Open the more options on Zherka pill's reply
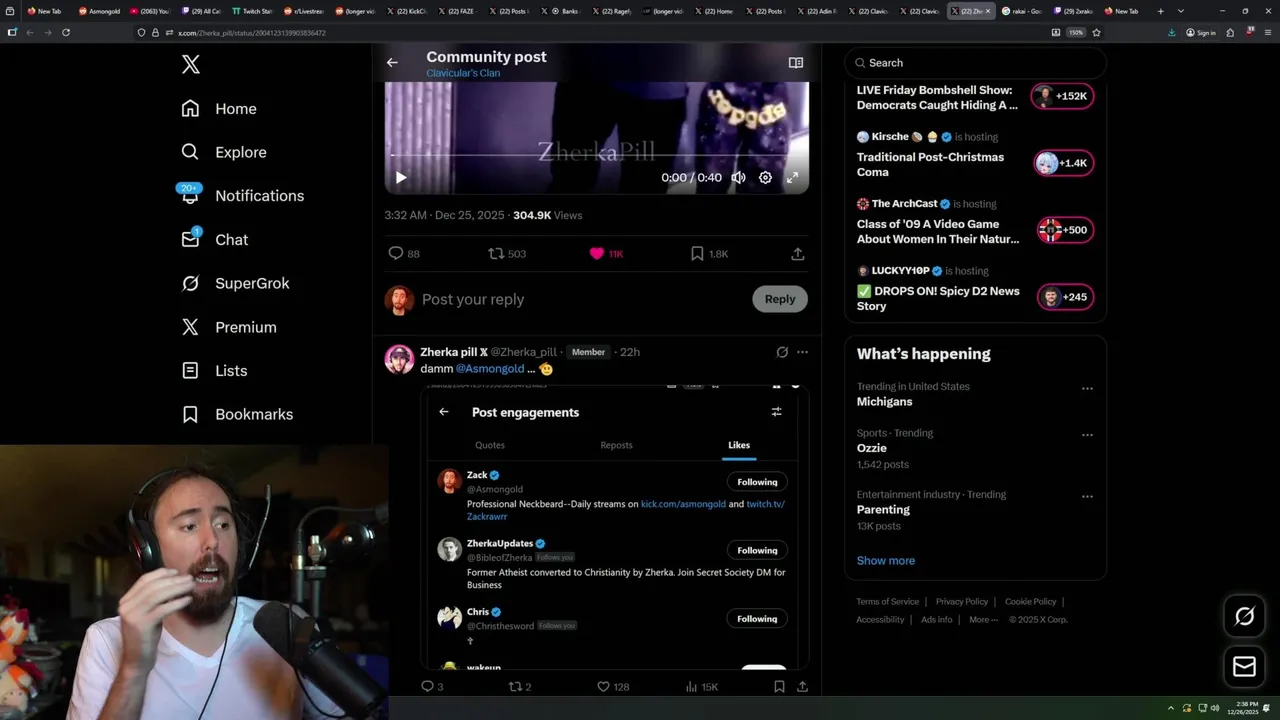 pyautogui.click(x=802, y=352)
